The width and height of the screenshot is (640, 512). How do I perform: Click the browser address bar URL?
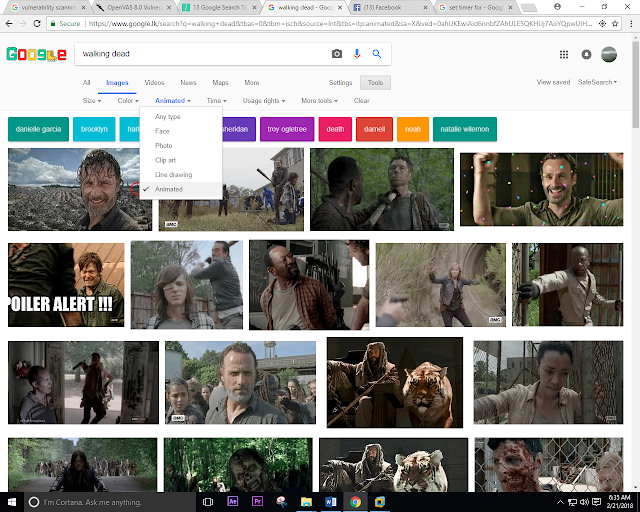coord(340,24)
